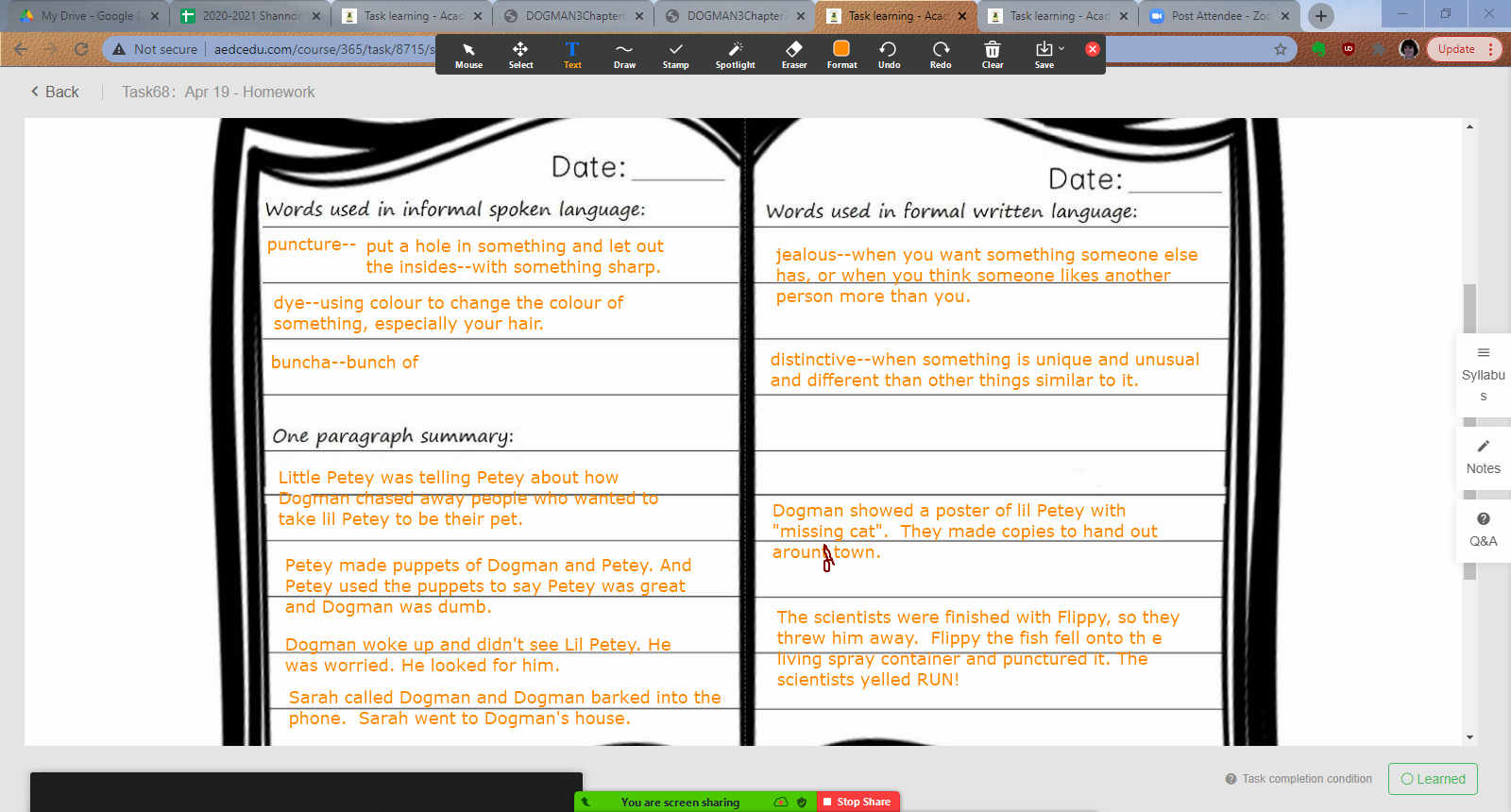Activate the Text annotation tool

click(x=572, y=56)
